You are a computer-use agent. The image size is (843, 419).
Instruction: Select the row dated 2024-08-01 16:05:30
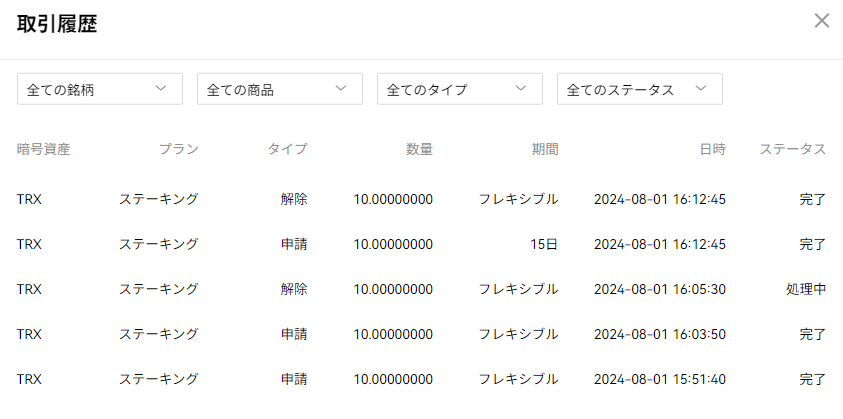tap(422, 289)
